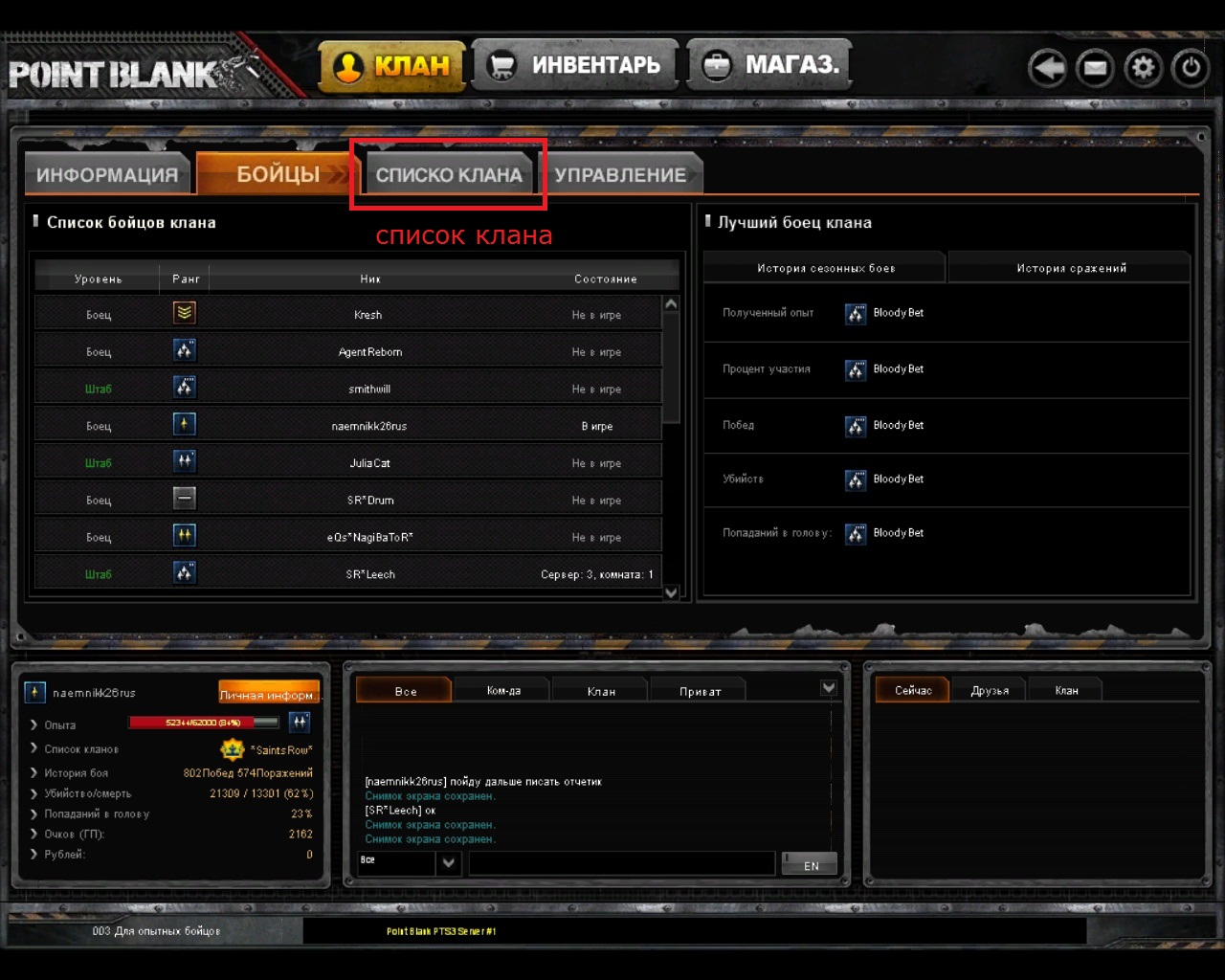Show История сражений tab
Screen dimensions: 1225x980
pos(1070,268)
